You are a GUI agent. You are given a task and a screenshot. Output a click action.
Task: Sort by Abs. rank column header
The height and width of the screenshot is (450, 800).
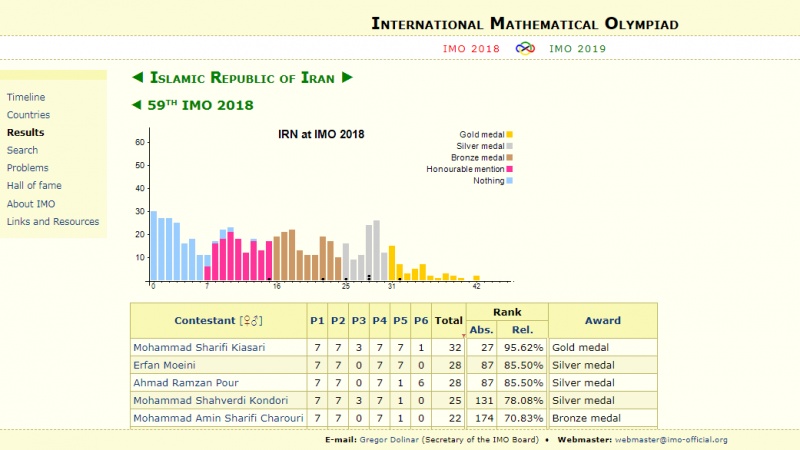(482, 330)
